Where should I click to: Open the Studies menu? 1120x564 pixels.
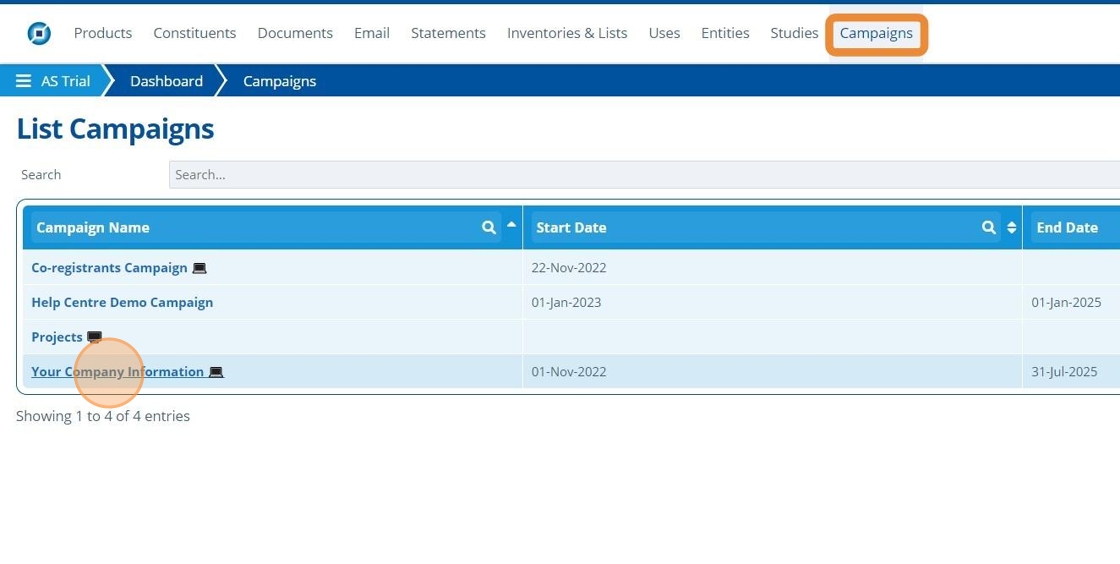click(x=794, y=33)
